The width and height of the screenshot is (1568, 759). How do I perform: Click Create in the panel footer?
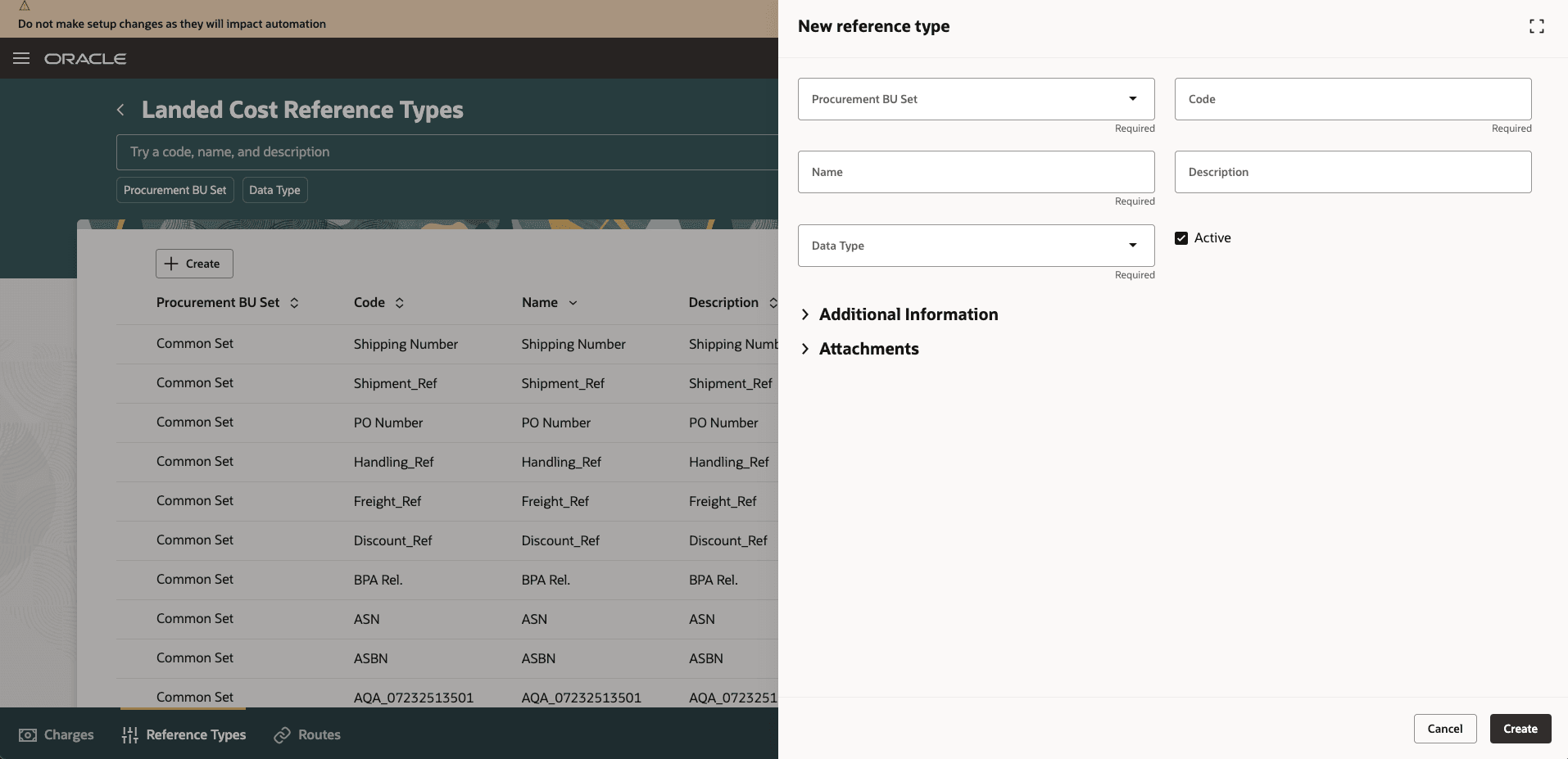click(x=1520, y=729)
